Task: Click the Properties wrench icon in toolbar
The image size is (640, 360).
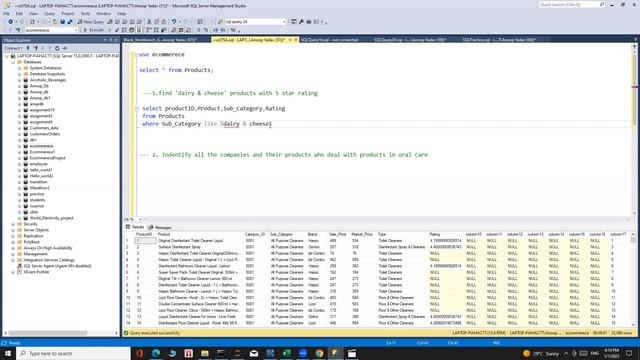Action: tap(301, 22)
